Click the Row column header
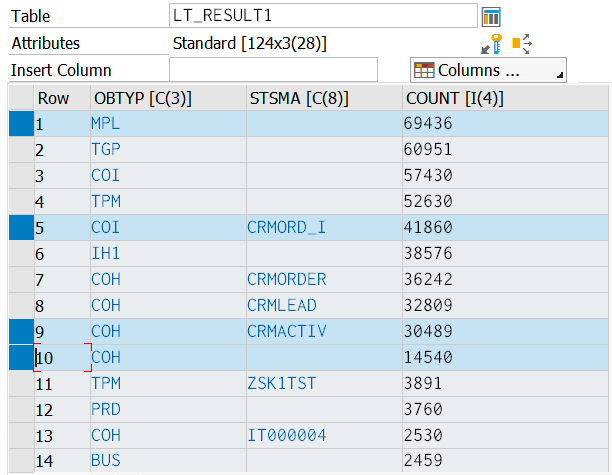 click(x=62, y=98)
